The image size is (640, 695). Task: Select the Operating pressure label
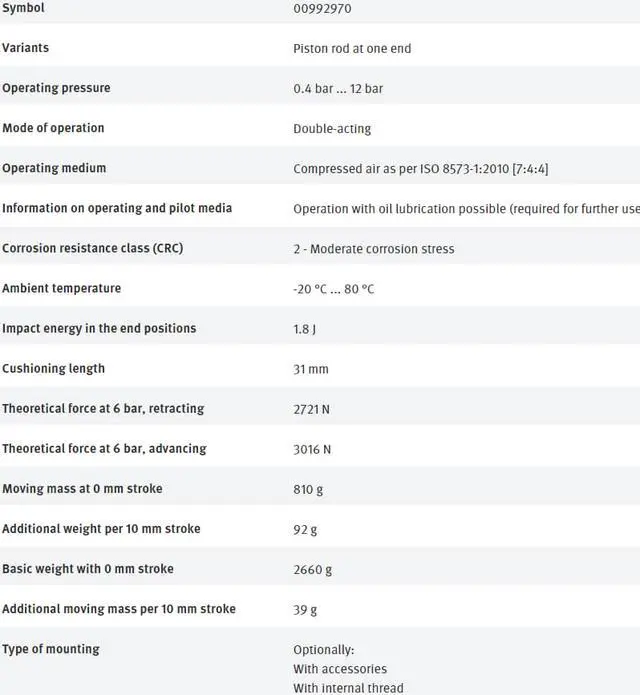pos(56,88)
